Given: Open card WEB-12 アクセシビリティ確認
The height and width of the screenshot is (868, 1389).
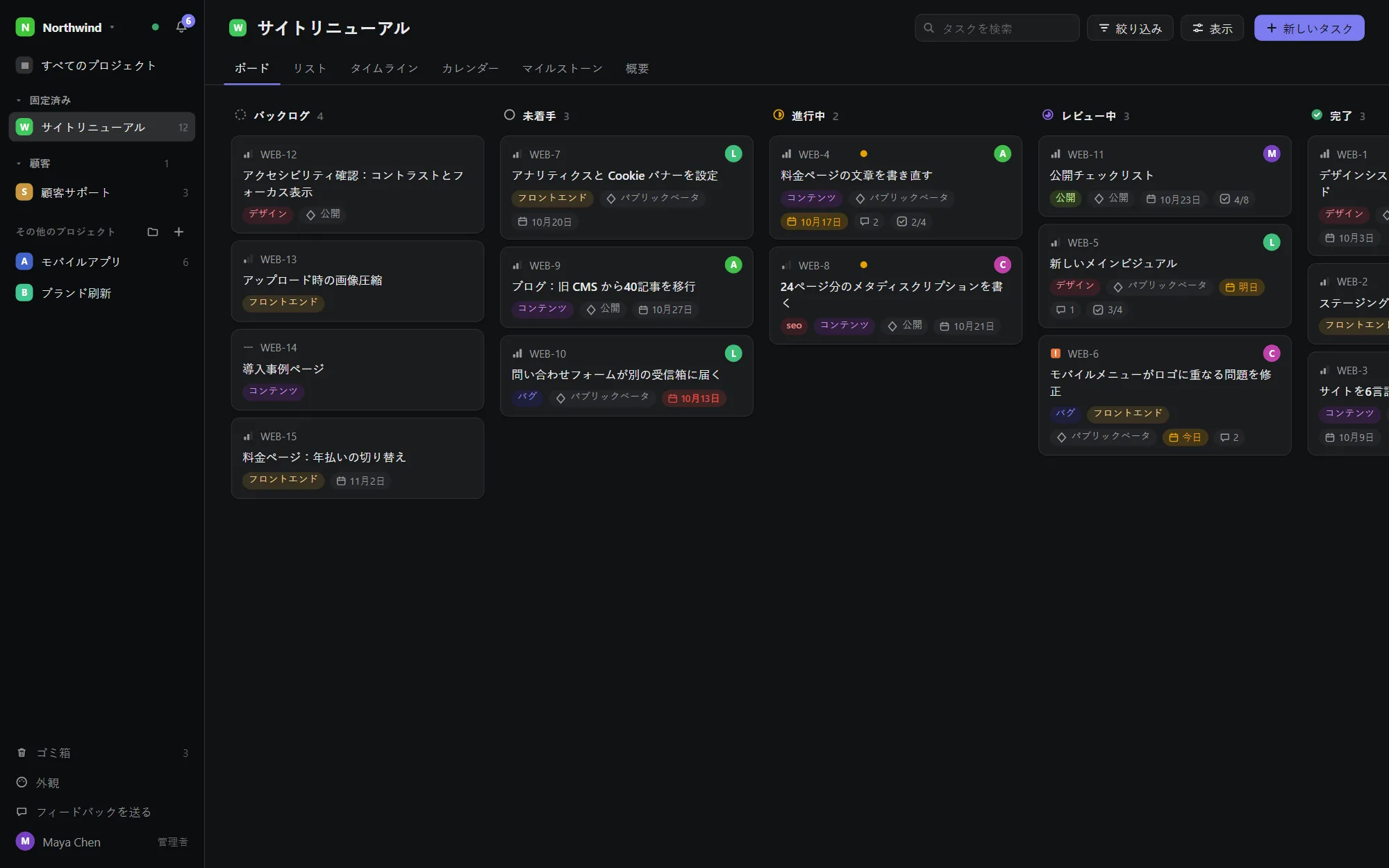Looking at the screenshot, I should click(358, 185).
